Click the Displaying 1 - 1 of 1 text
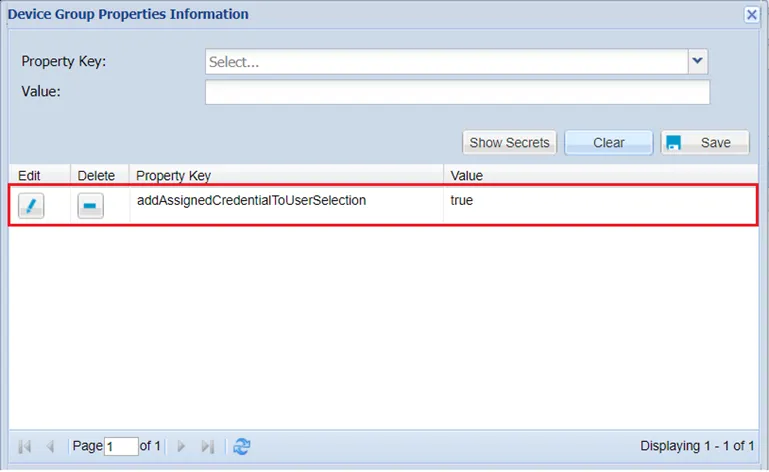 point(697,446)
